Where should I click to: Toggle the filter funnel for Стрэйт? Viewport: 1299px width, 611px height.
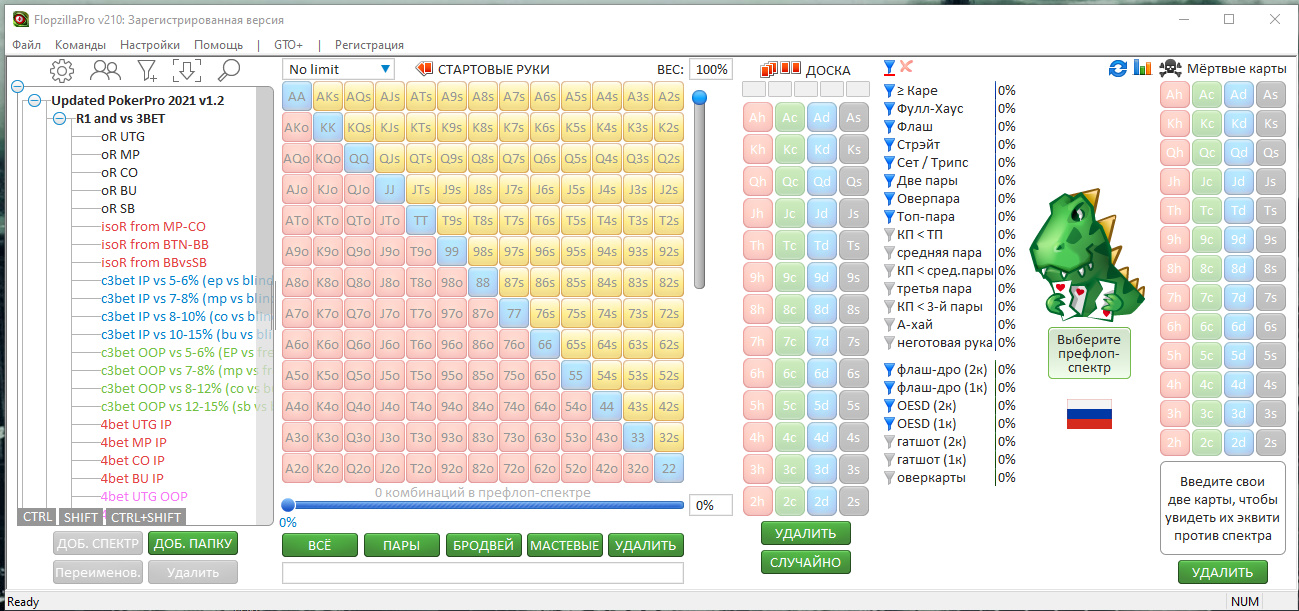coord(889,144)
